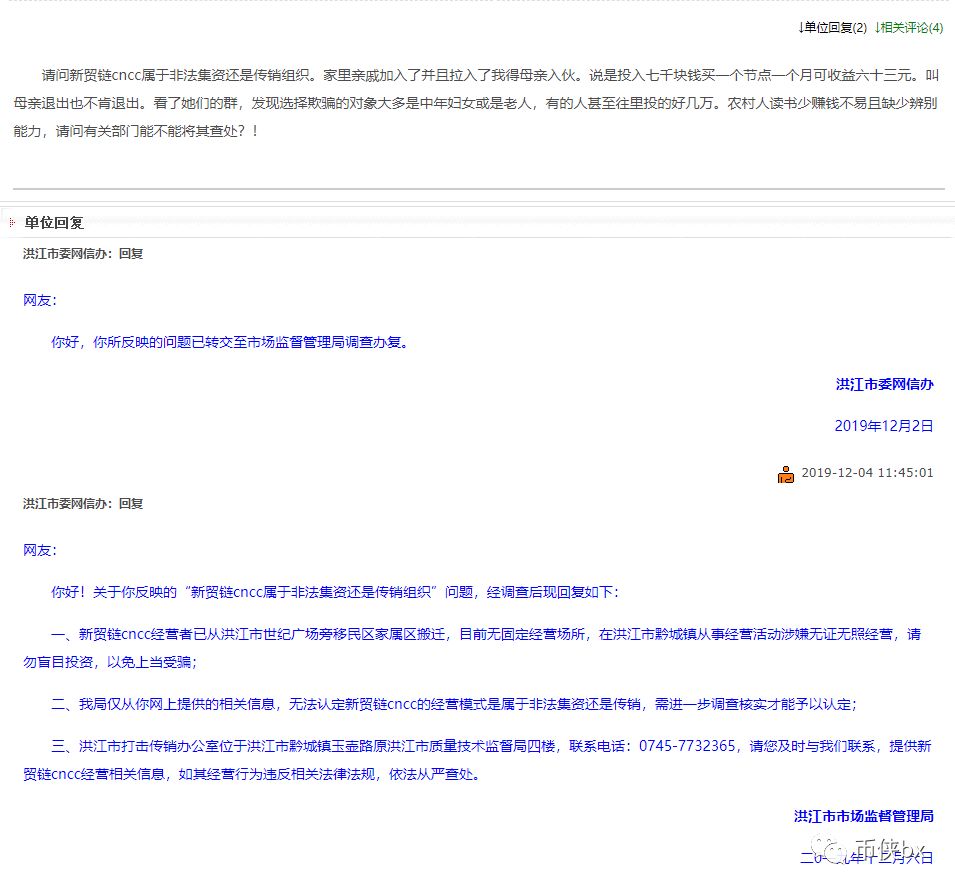Click the blue signature 洪江市委网信办
The height and width of the screenshot is (891, 955).
tap(884, 384)
